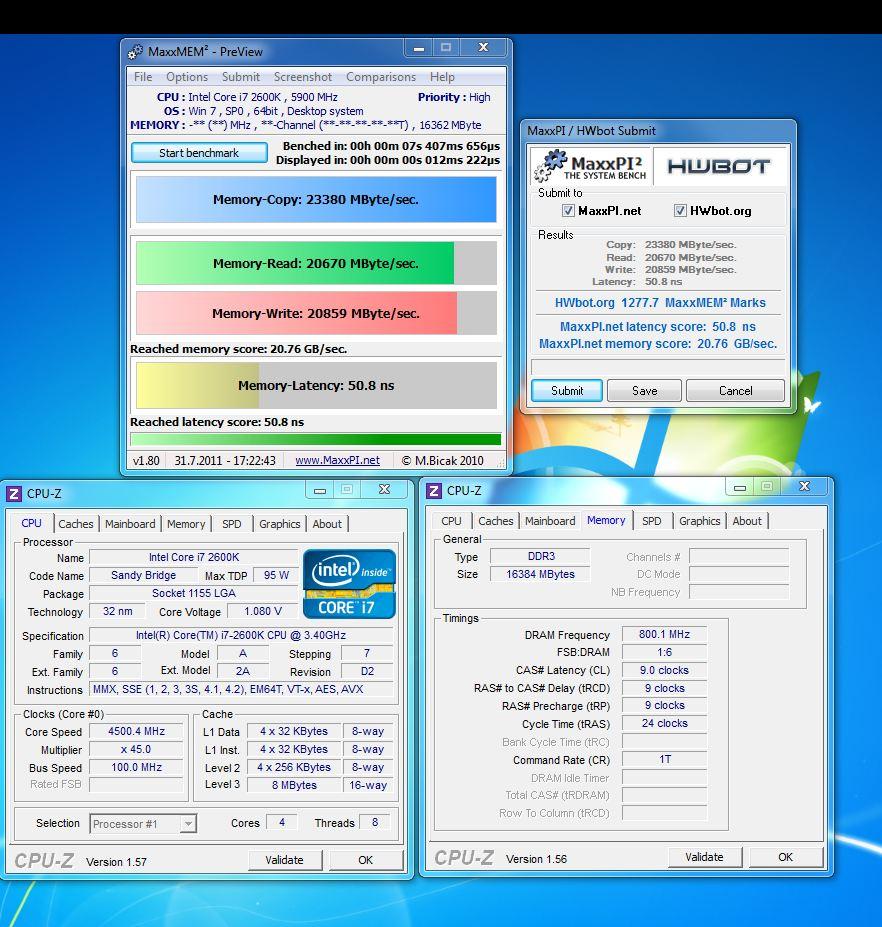Click the MaxxMEM gear icon in title bar
This screenshot has height=927, width=882.
pyautogui.click(x=135, y=52)
